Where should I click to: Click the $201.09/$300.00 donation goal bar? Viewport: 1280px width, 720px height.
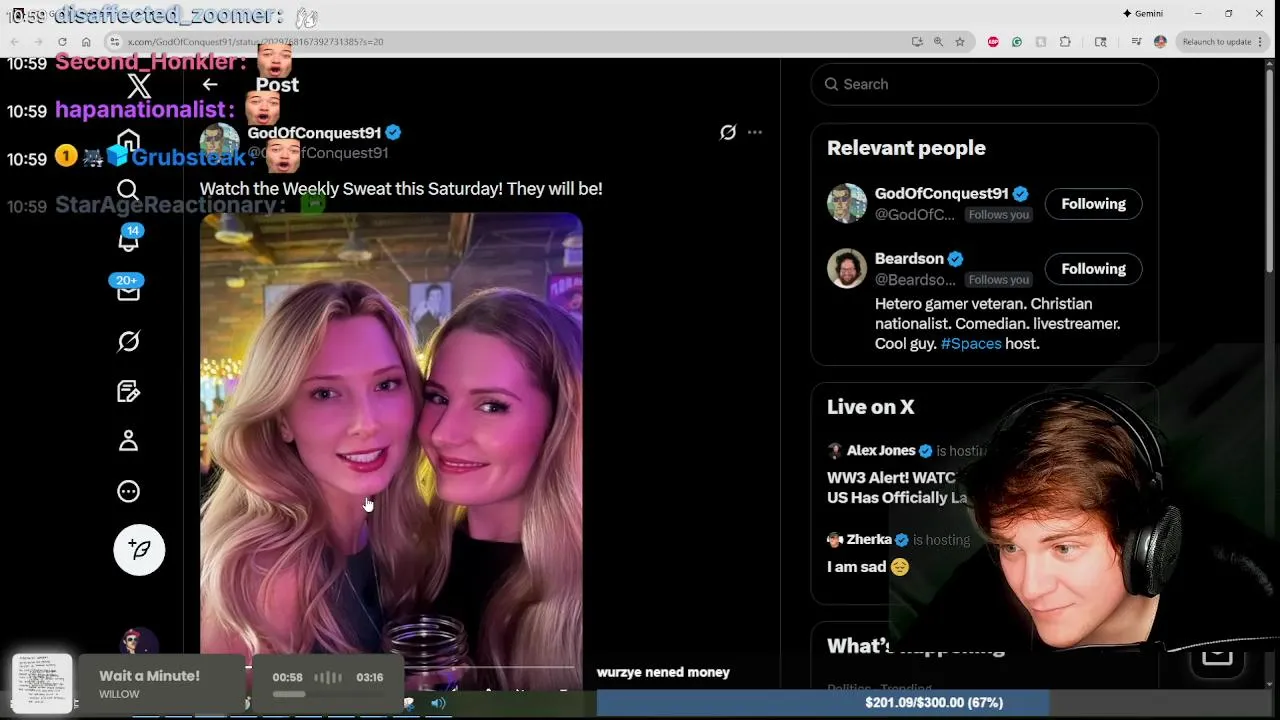point(934,703)
